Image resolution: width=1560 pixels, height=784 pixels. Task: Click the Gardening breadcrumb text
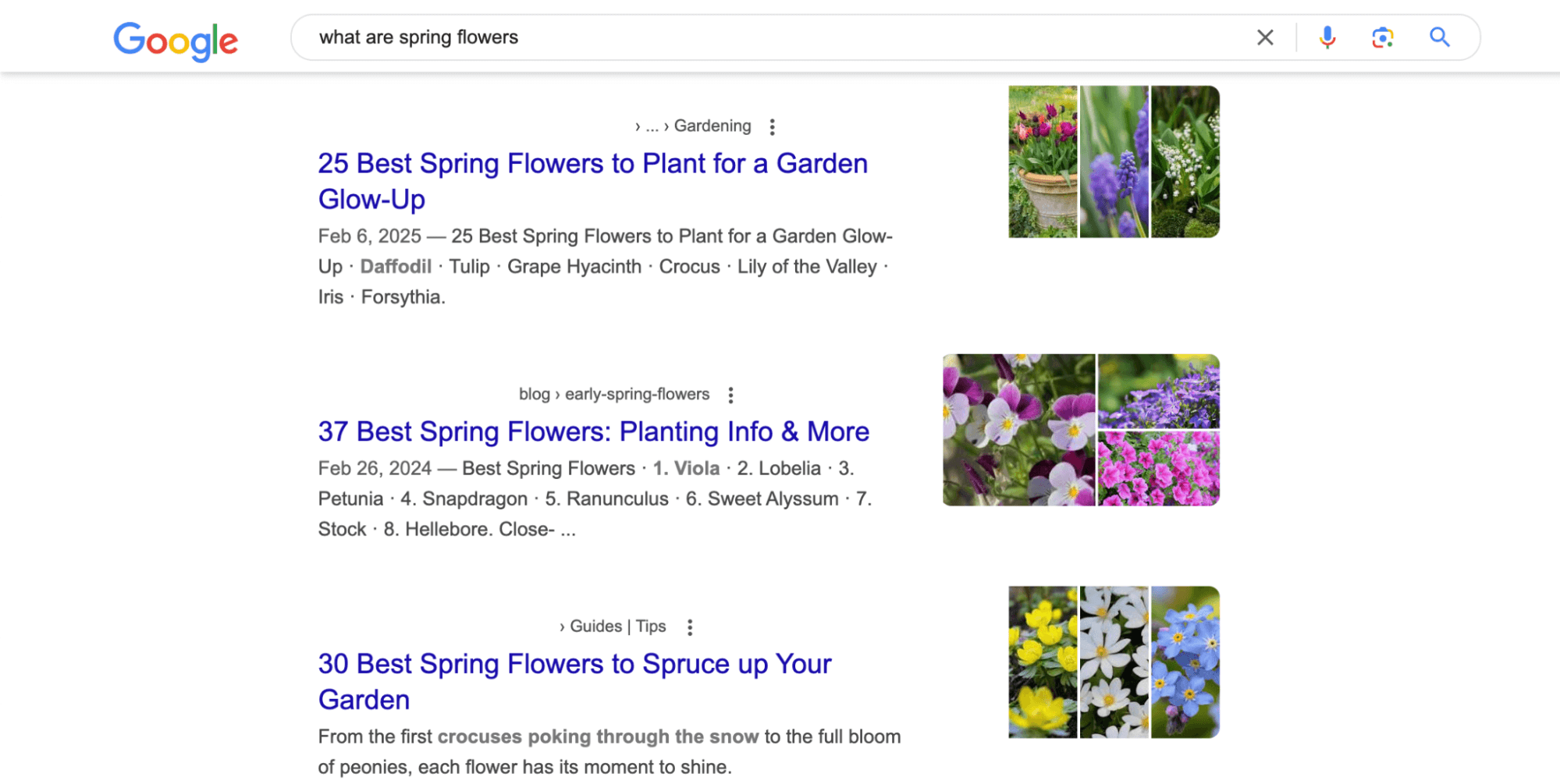[x=712, y=126]
